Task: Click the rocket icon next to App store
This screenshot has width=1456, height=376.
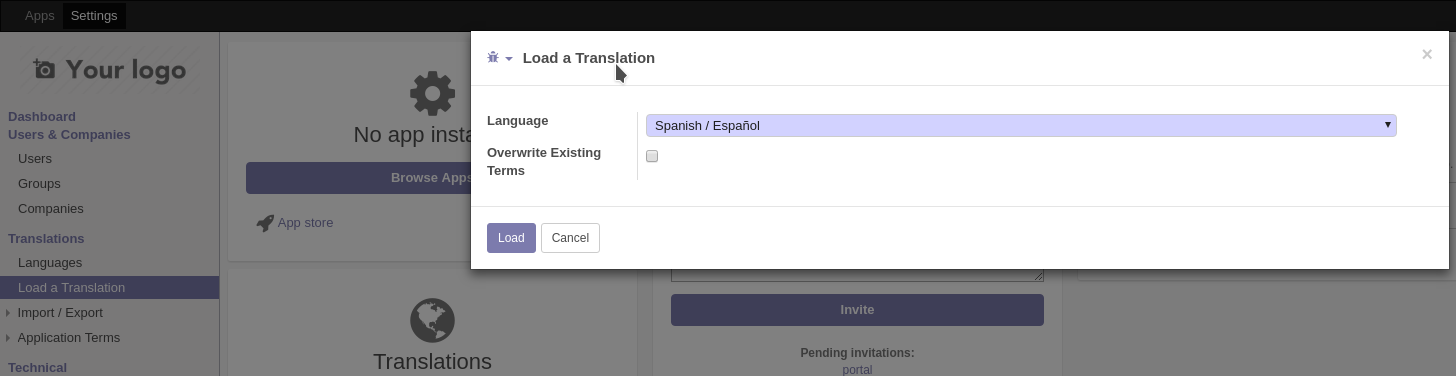Action: point(265,223)
